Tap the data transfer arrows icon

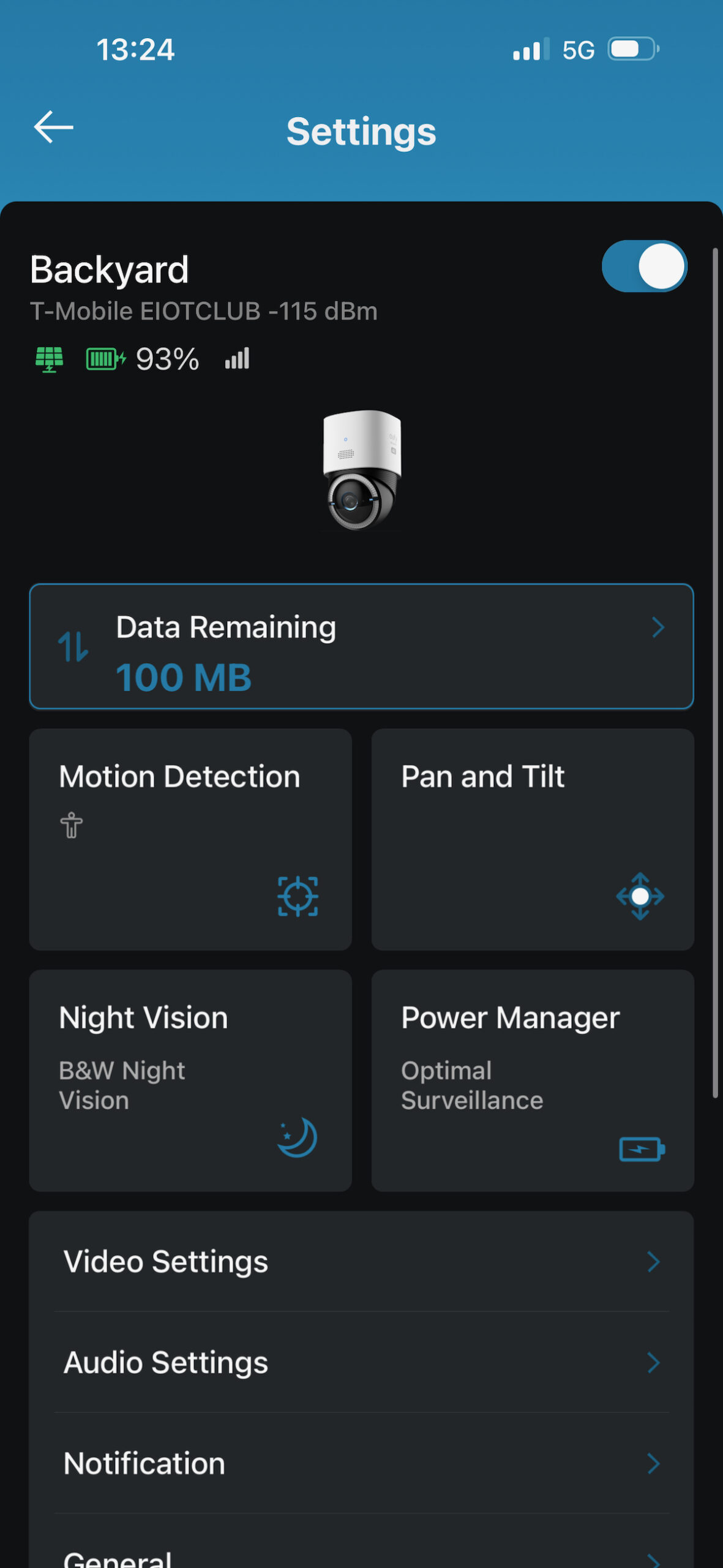73,647
